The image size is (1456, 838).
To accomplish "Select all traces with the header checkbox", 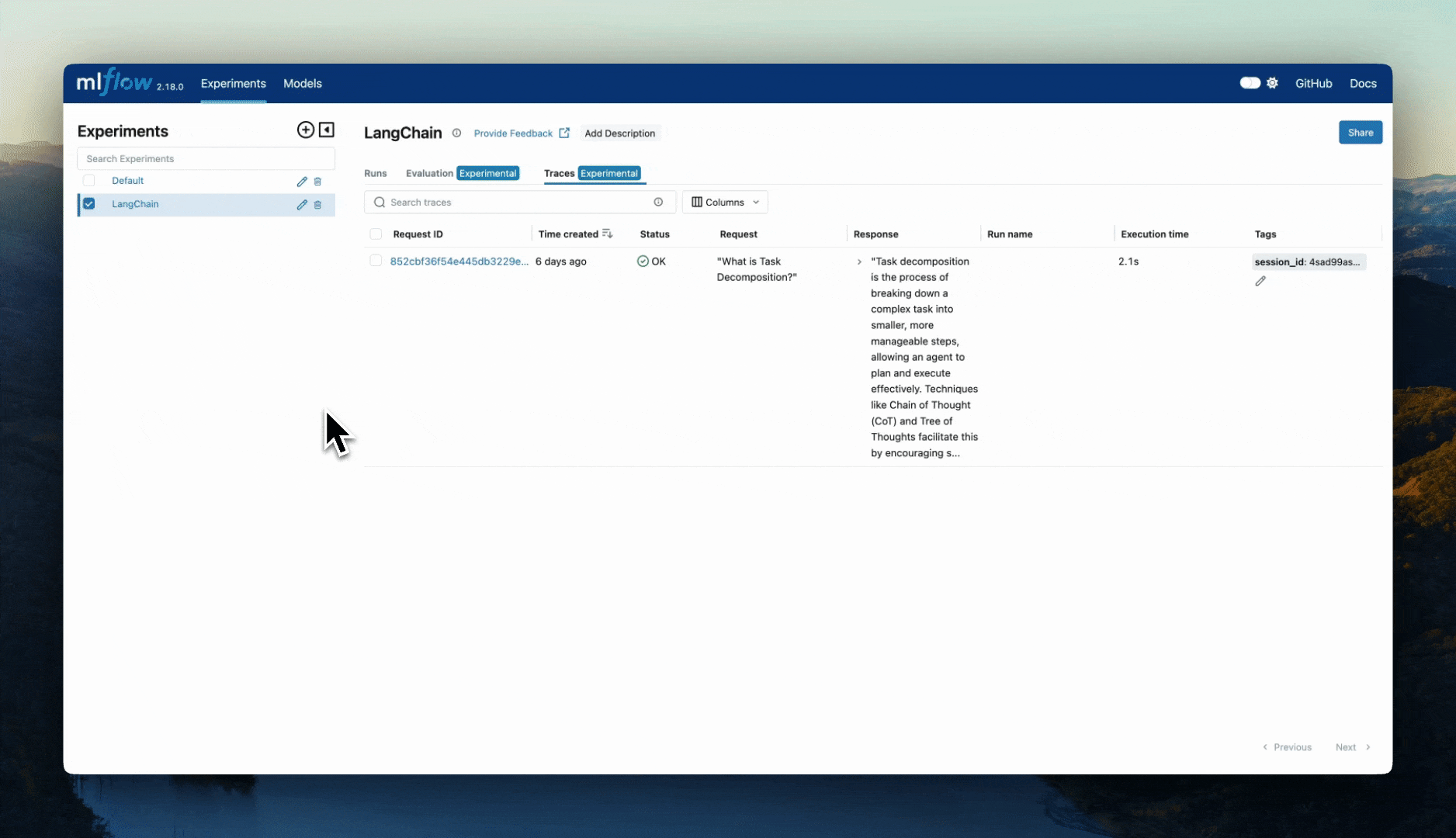I will tap(376, 234).
